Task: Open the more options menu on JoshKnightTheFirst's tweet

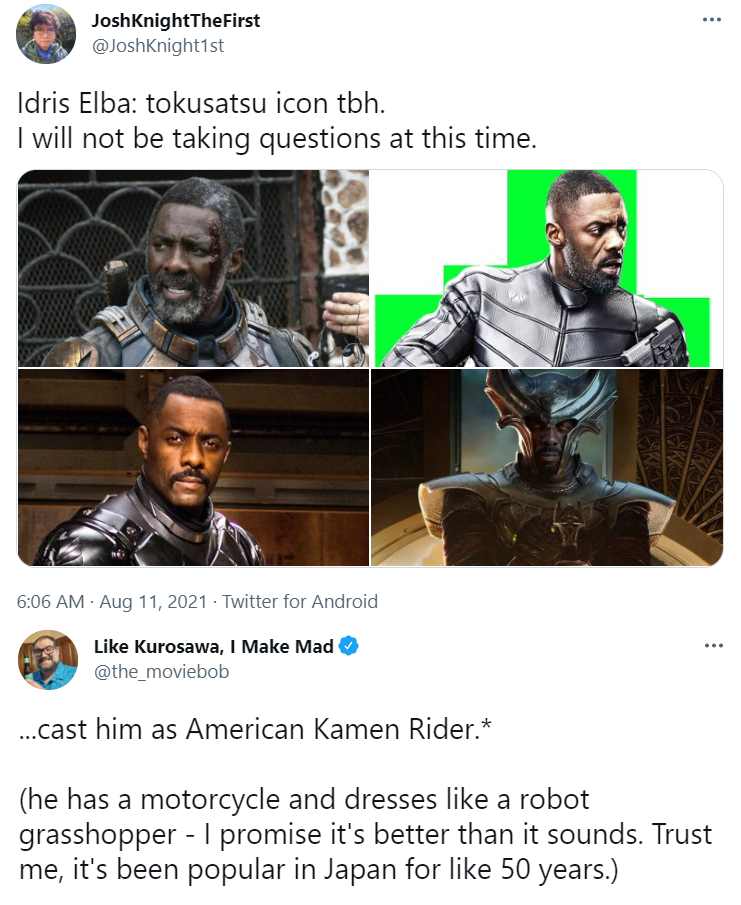Action: tap(712, 20)
